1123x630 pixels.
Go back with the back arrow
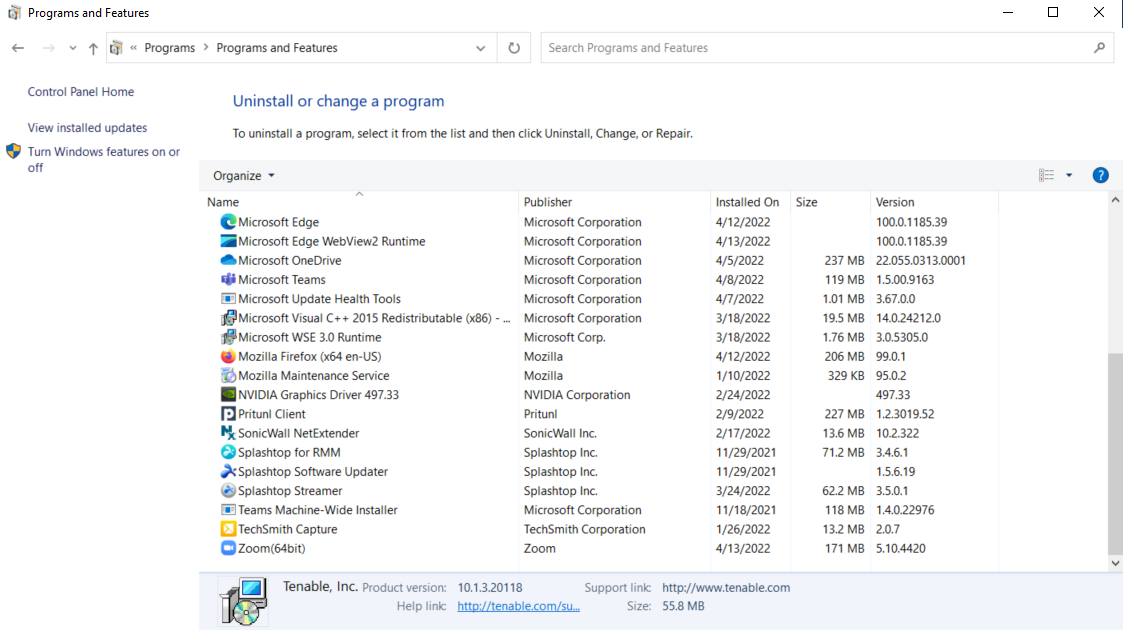click(18, 48)
